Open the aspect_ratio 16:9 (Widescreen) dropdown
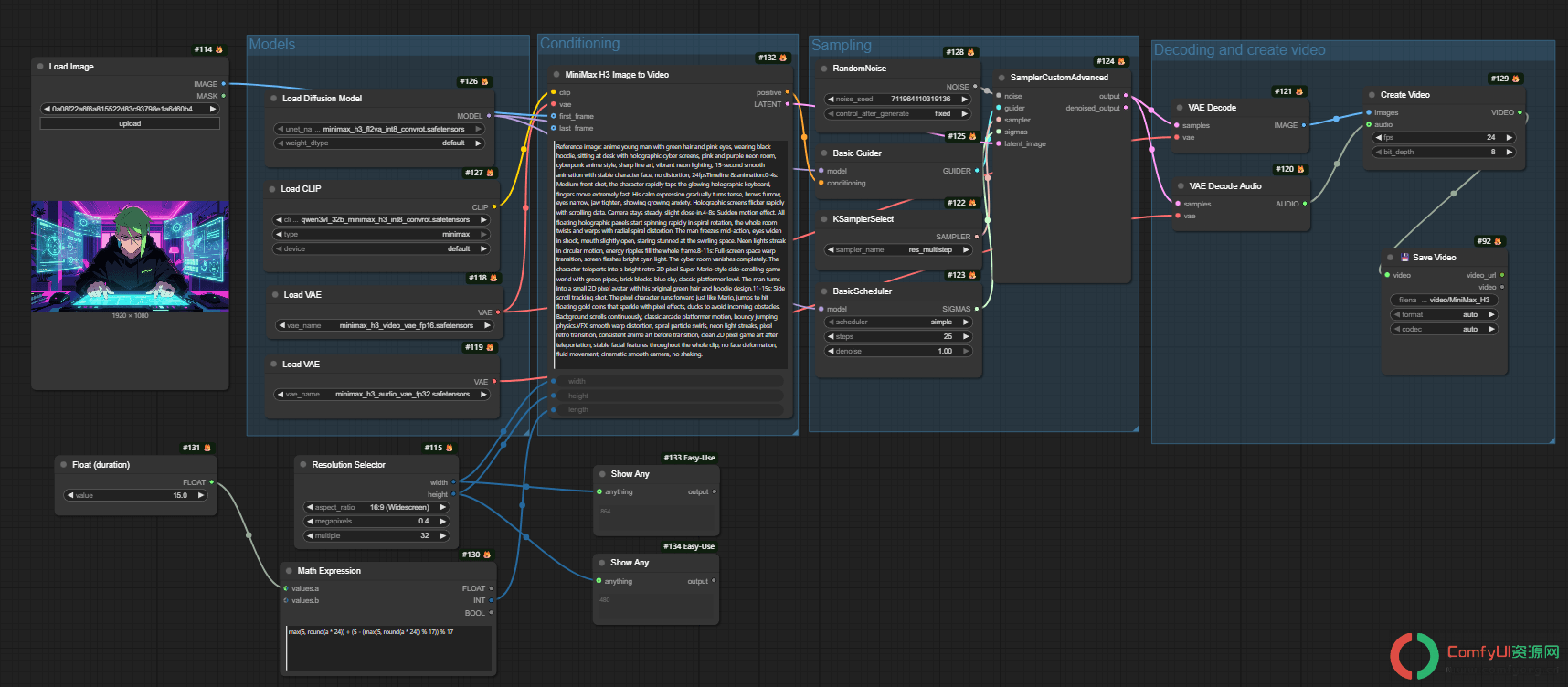 coord(376,507)
